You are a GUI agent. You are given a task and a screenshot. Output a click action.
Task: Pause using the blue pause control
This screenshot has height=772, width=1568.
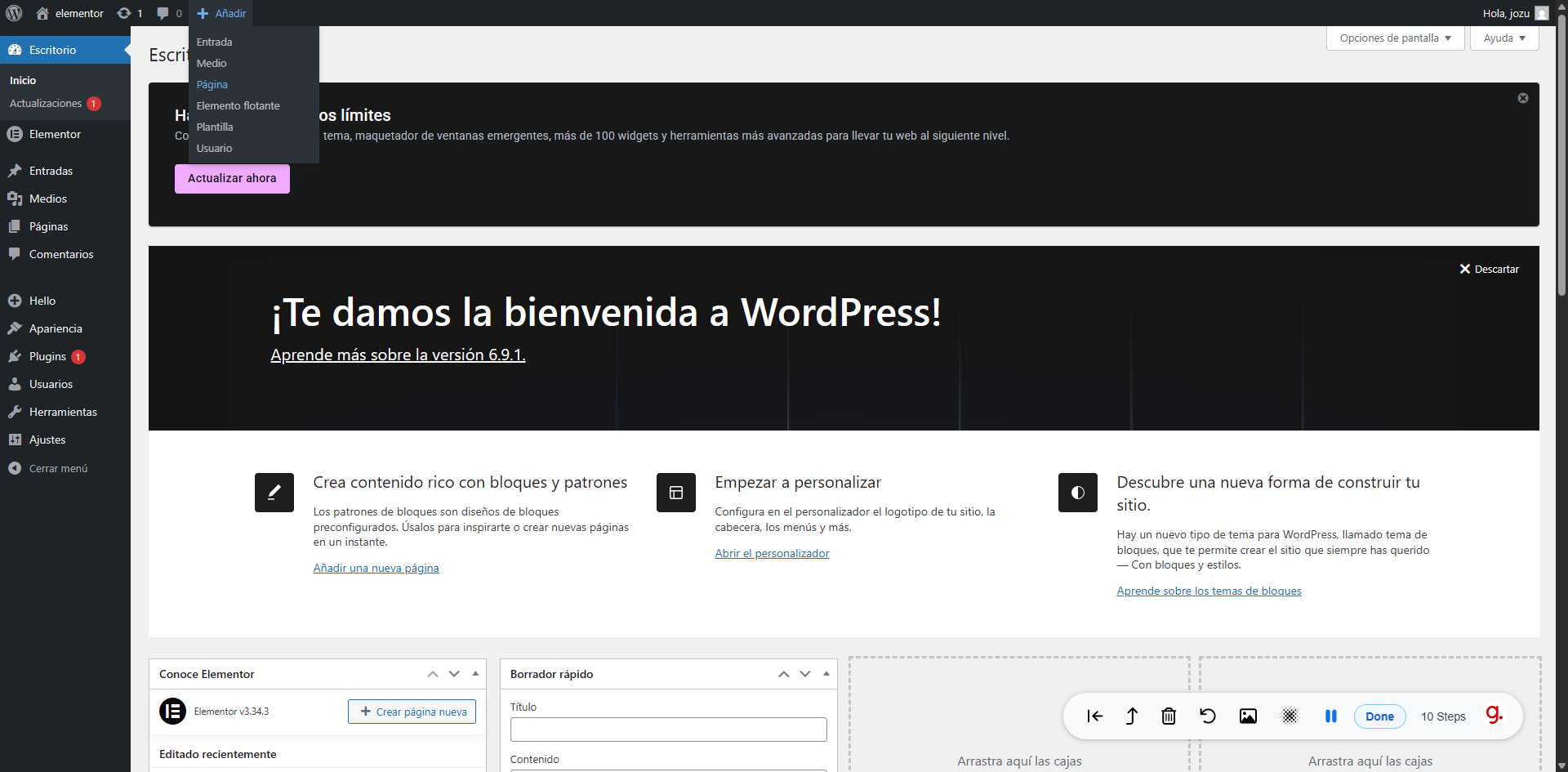pyautogui.click(x=1330, y=716)
